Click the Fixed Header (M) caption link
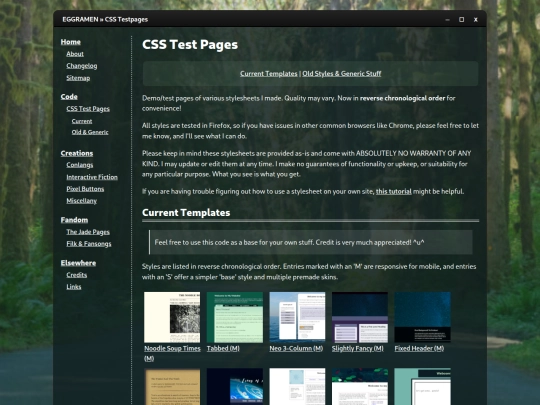 coord(419,349)
